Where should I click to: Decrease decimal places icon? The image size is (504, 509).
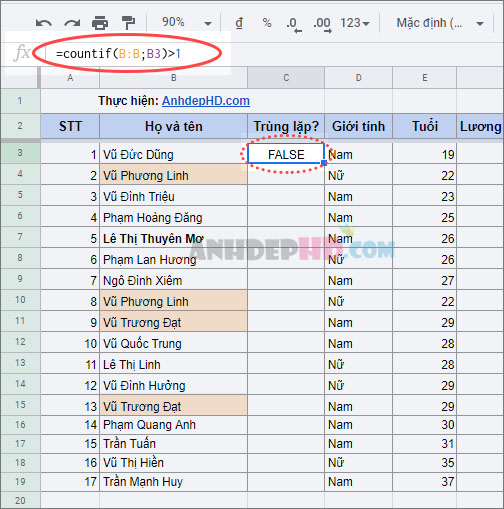point(294,25)
